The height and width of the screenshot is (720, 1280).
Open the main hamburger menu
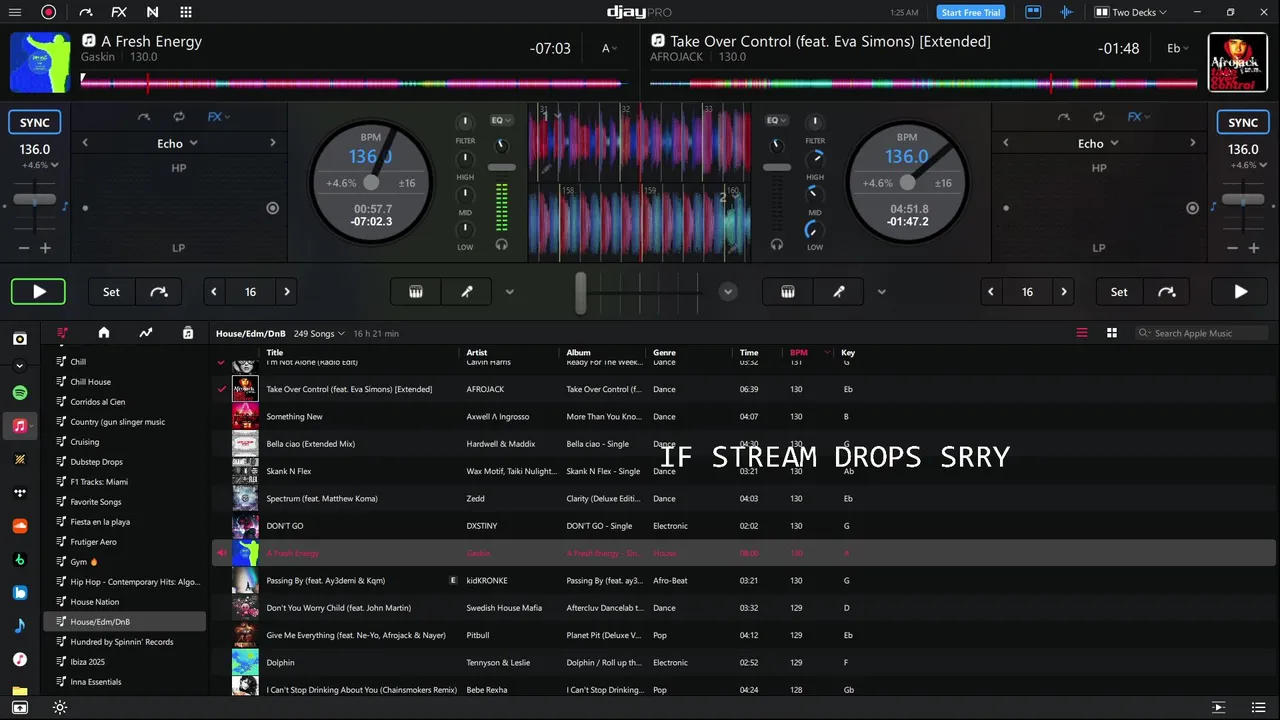coord(15,12)
